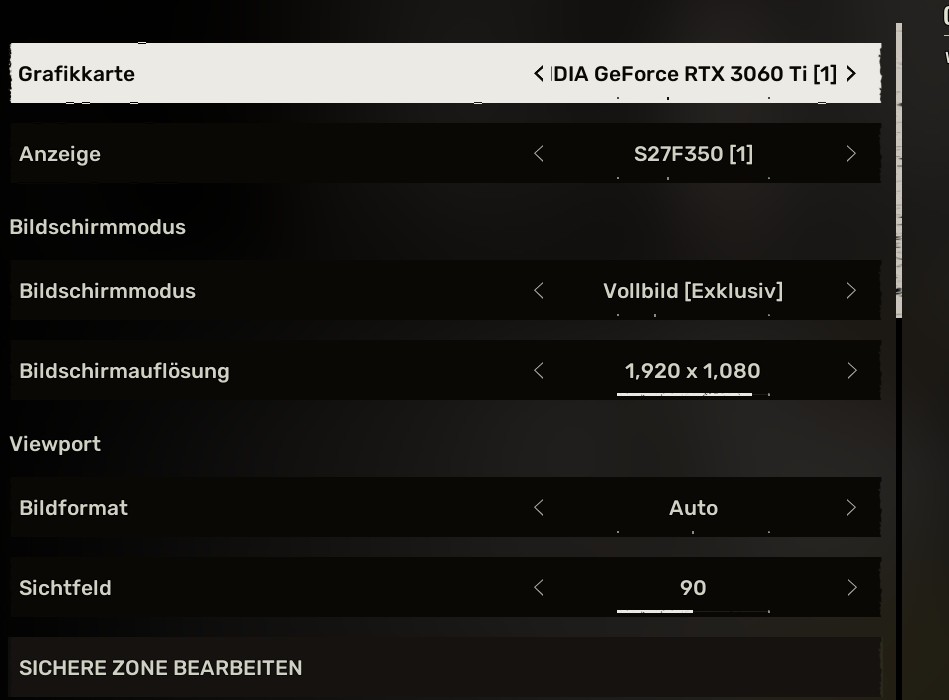Click left arrow beside Vollbild [Exklusiv]
The image size is (949, 700).
point(538,290)
